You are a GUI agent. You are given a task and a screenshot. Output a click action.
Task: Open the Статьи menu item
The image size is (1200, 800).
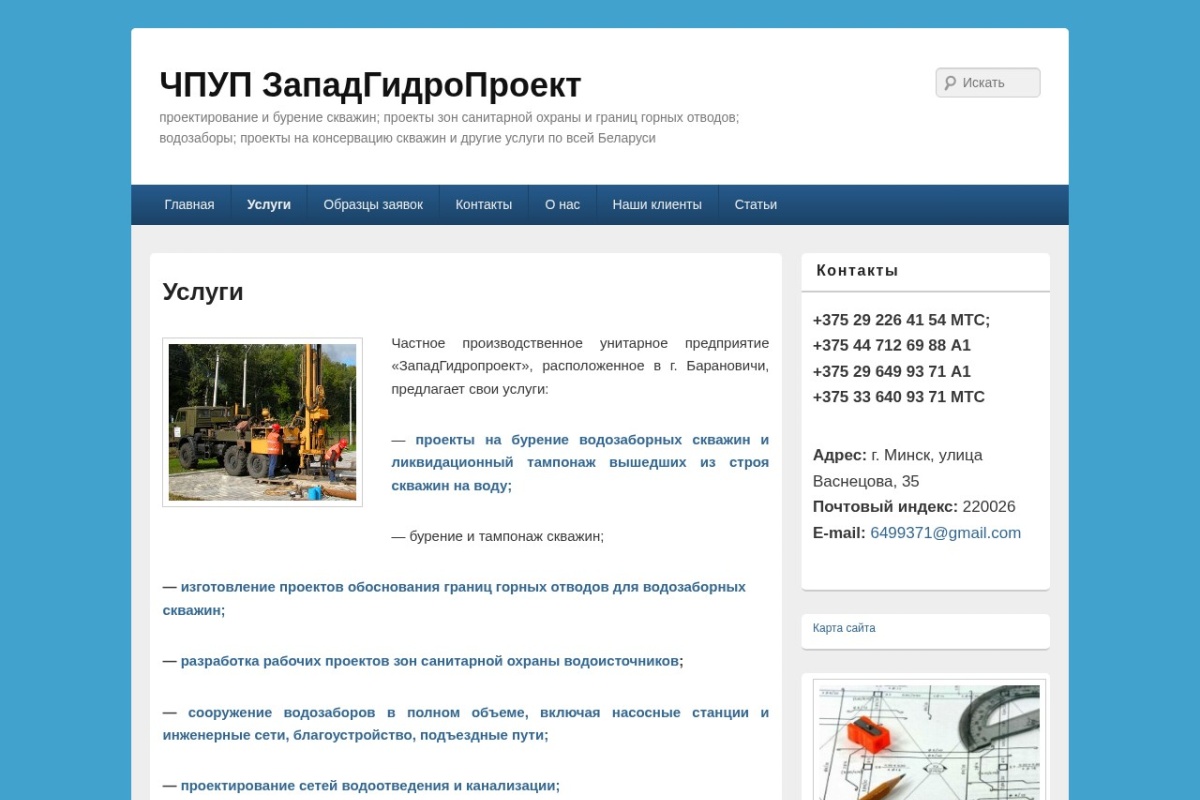pos(756,205)
